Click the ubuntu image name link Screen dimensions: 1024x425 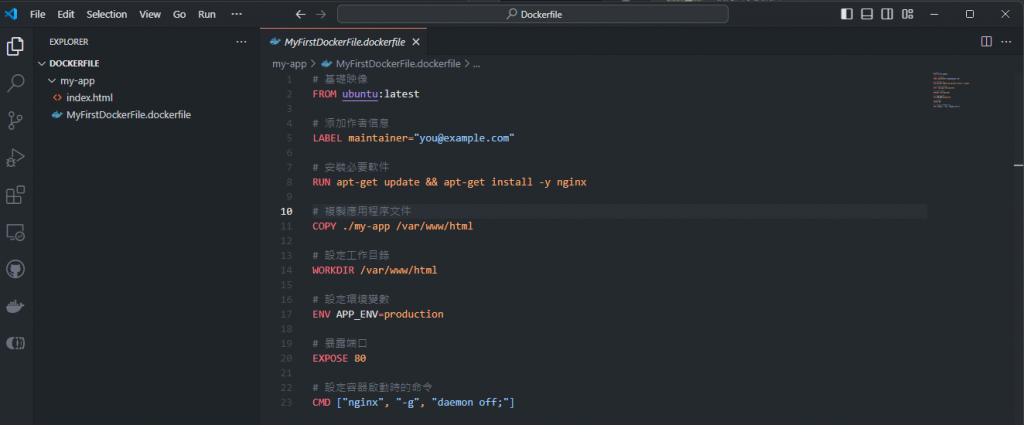click(x=360, y=94)
